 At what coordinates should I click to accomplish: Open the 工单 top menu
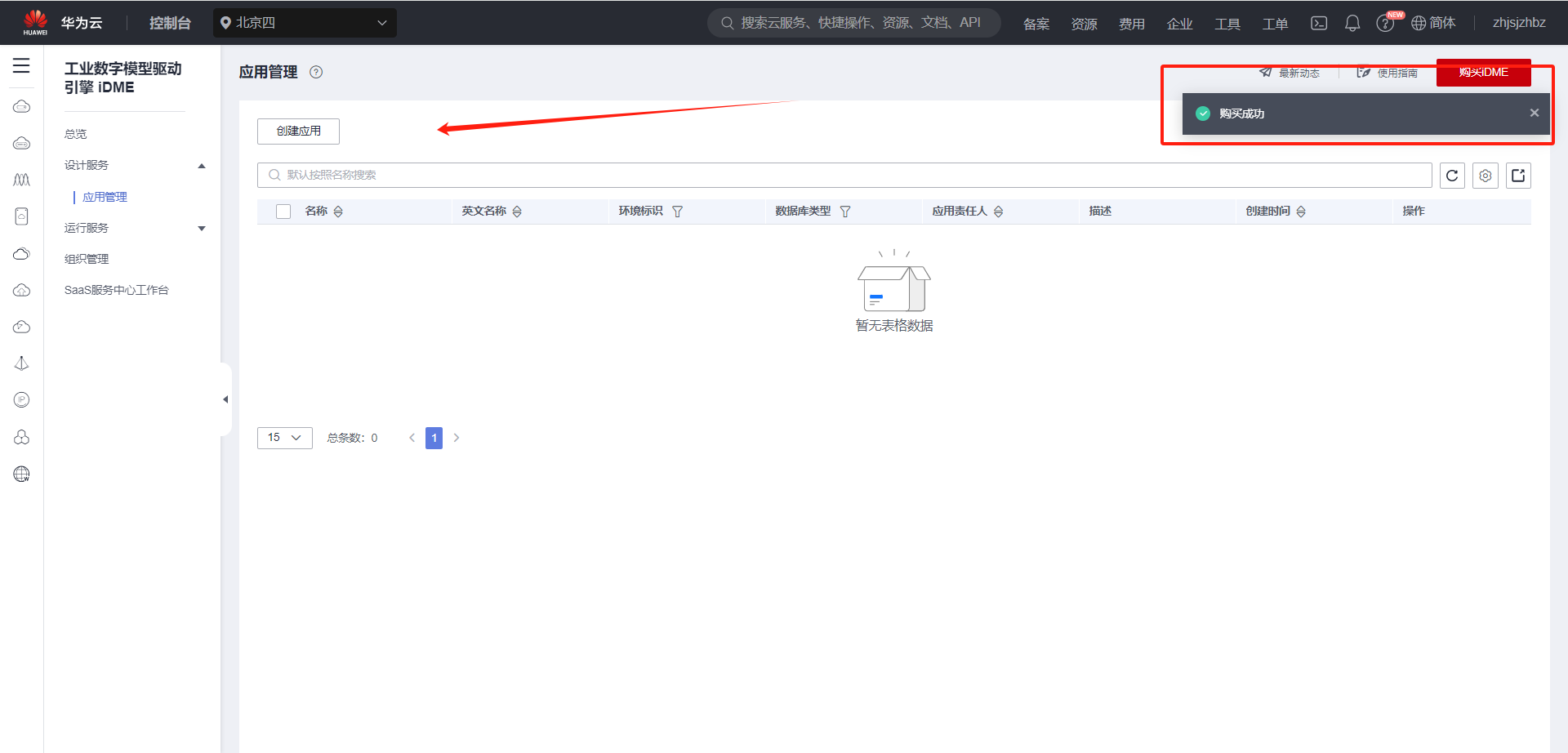[1275, 24]
